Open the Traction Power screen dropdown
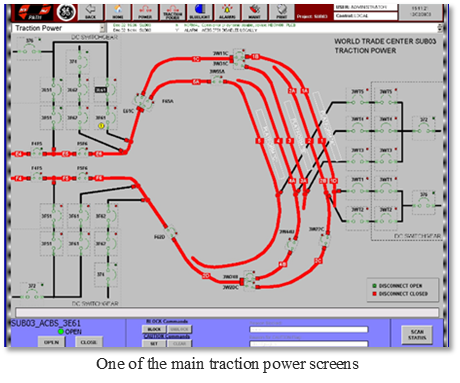 pos(103,28)
